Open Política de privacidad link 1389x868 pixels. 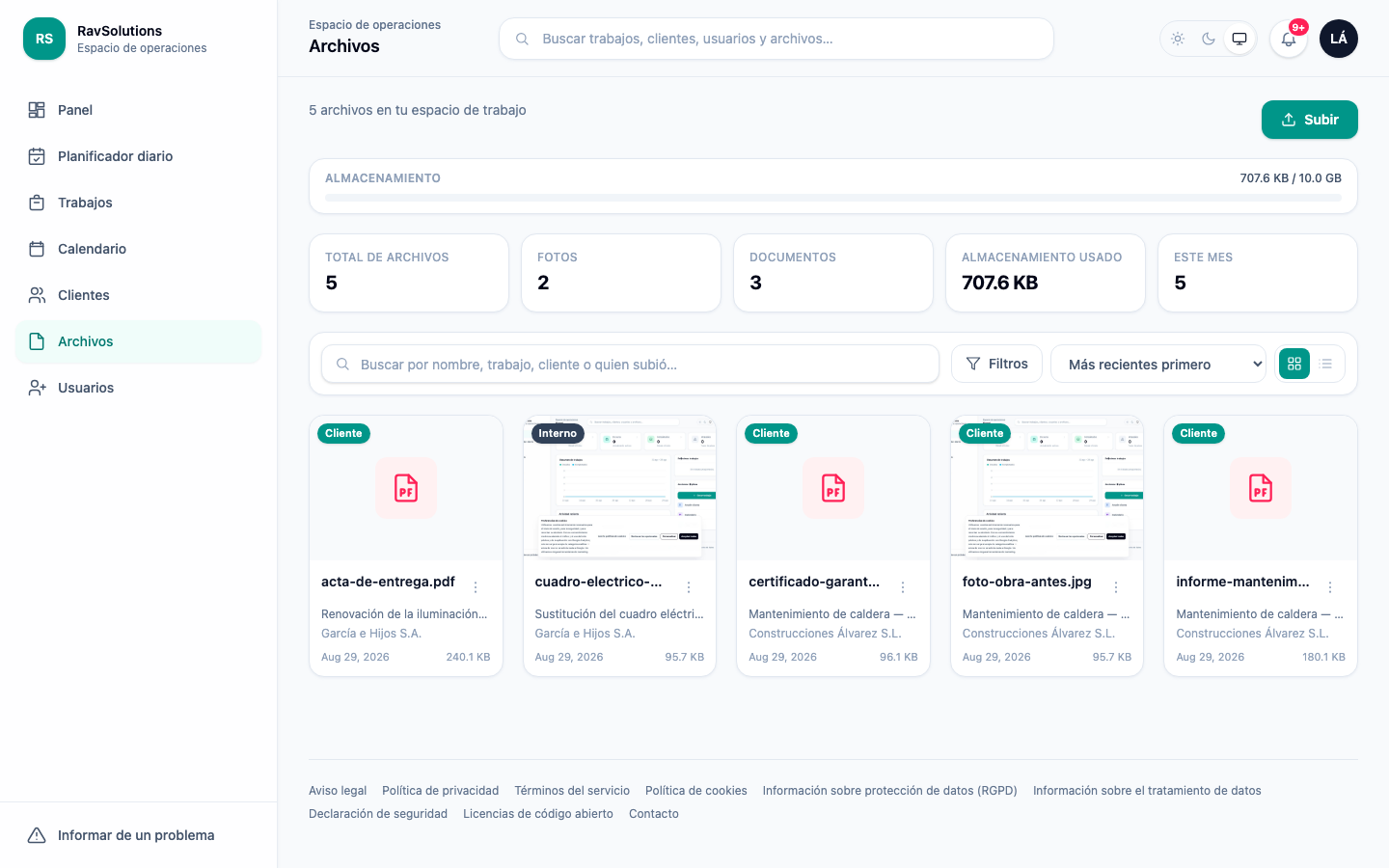click(441, 791)
